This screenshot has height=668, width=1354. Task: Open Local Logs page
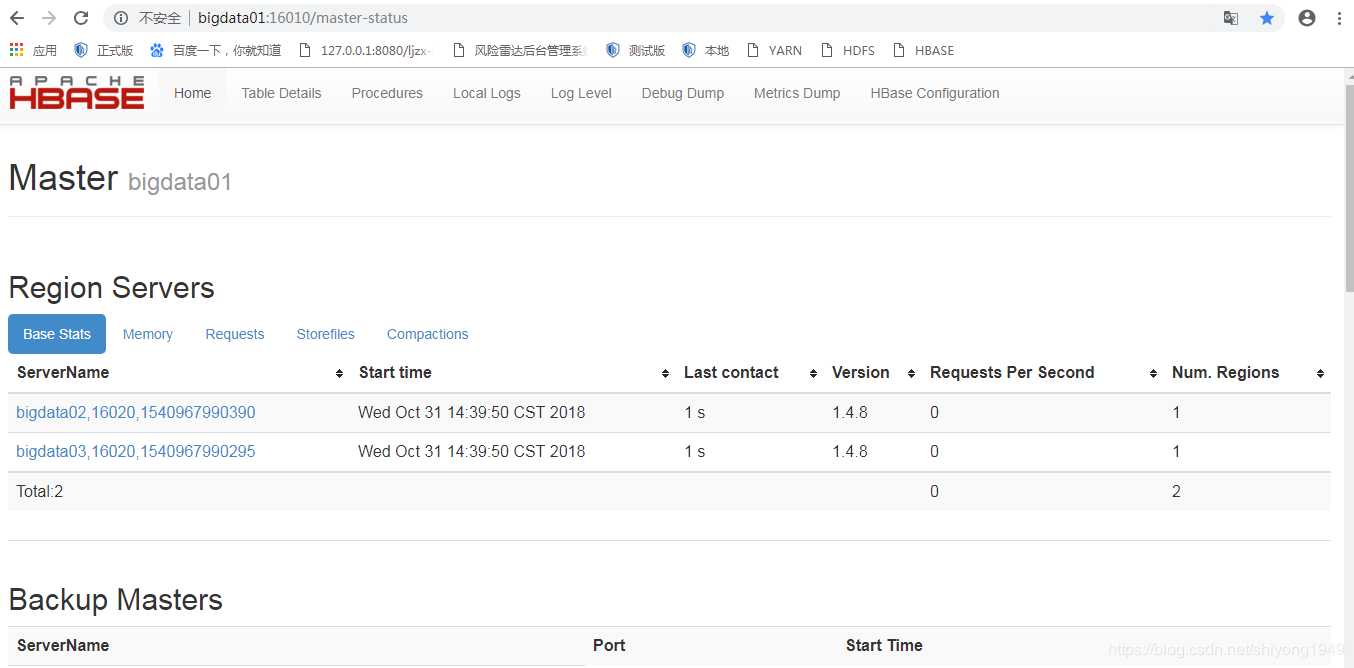487,93
